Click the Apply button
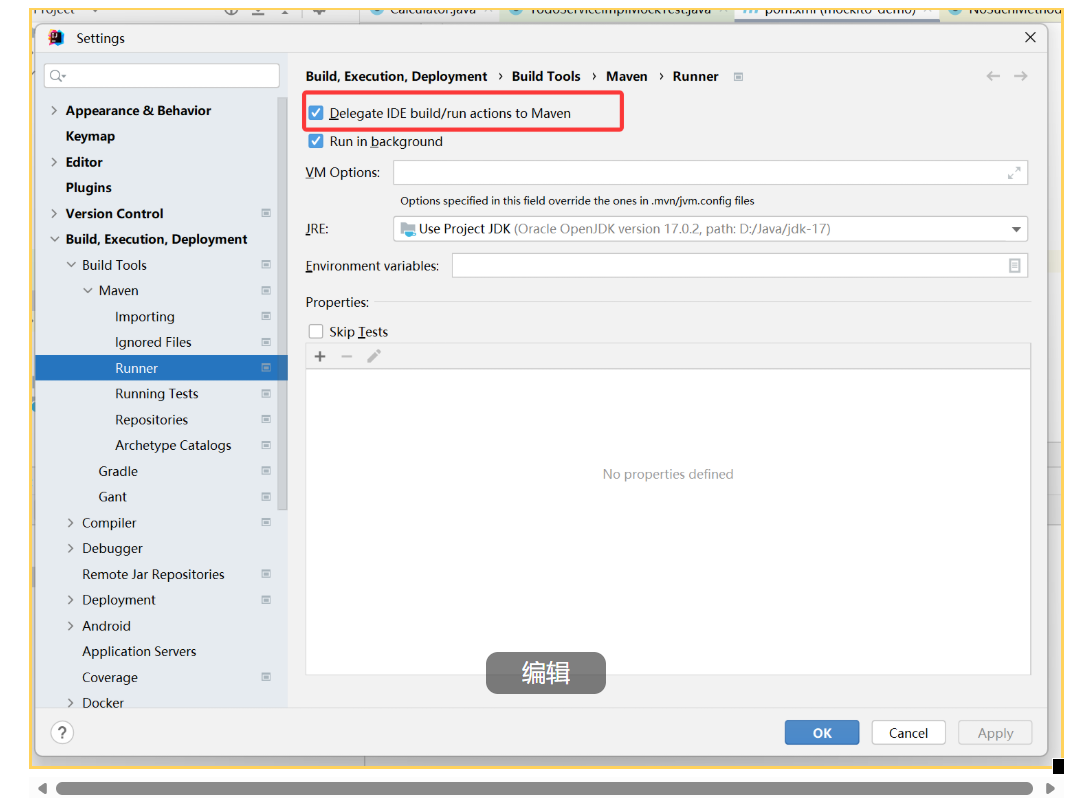 click(995, 733)
